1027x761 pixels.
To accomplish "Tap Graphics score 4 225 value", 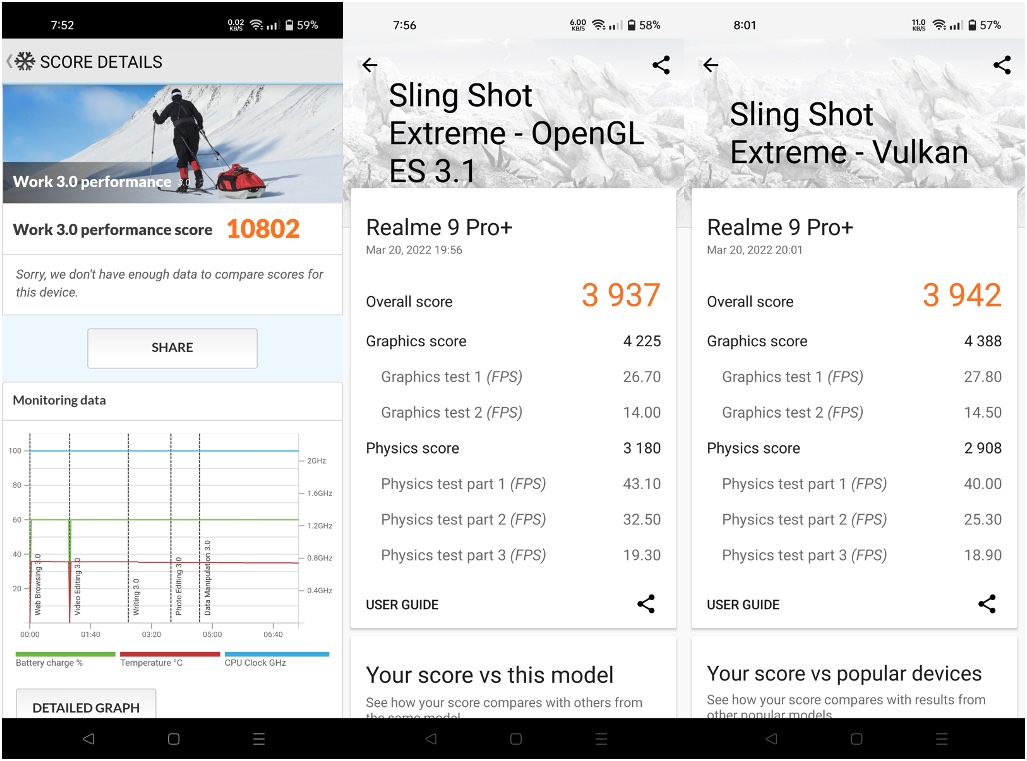I will pyautogui.click(x=642, y=341).
